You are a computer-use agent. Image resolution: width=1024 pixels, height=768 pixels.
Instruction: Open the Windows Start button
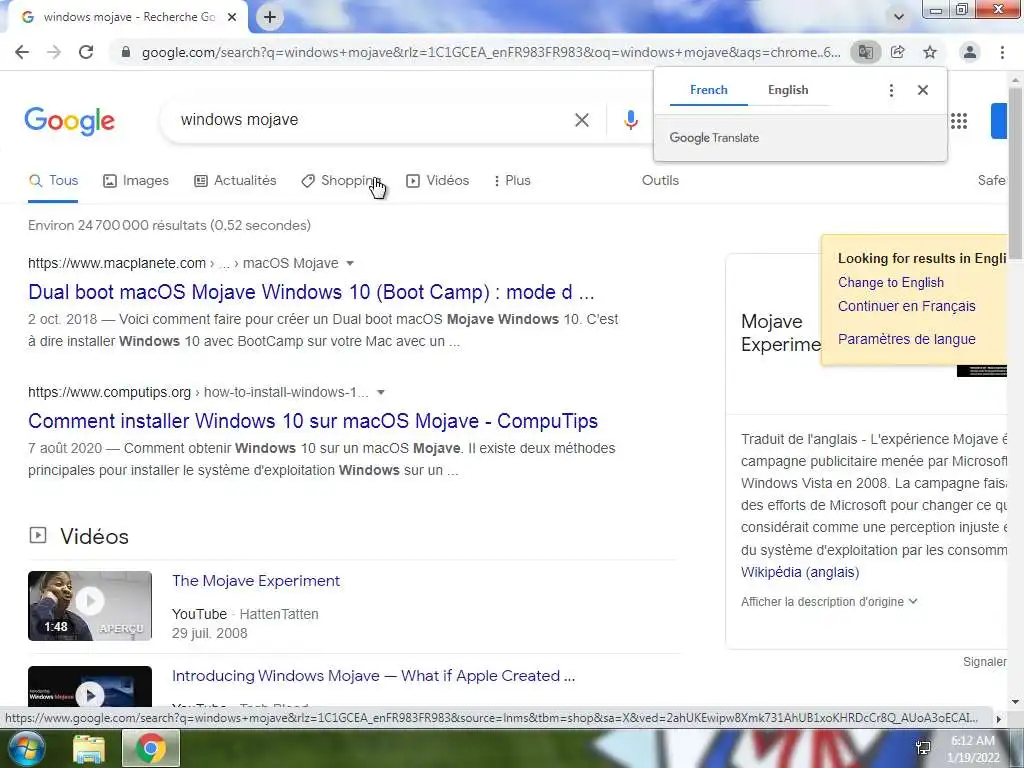pyautogui.click(x=25, y=749)
